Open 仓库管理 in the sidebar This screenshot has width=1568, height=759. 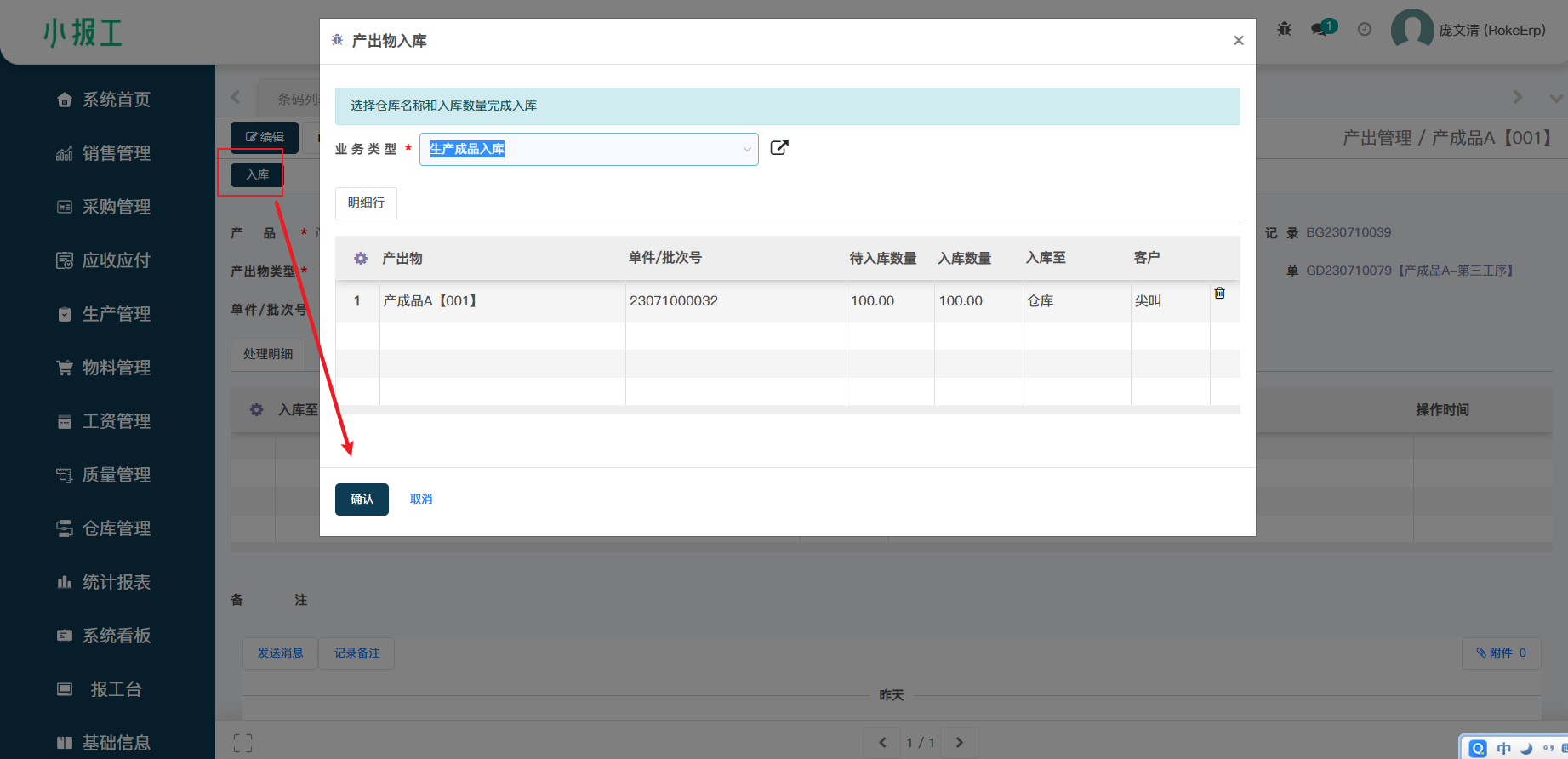click(x=116, y=528)
